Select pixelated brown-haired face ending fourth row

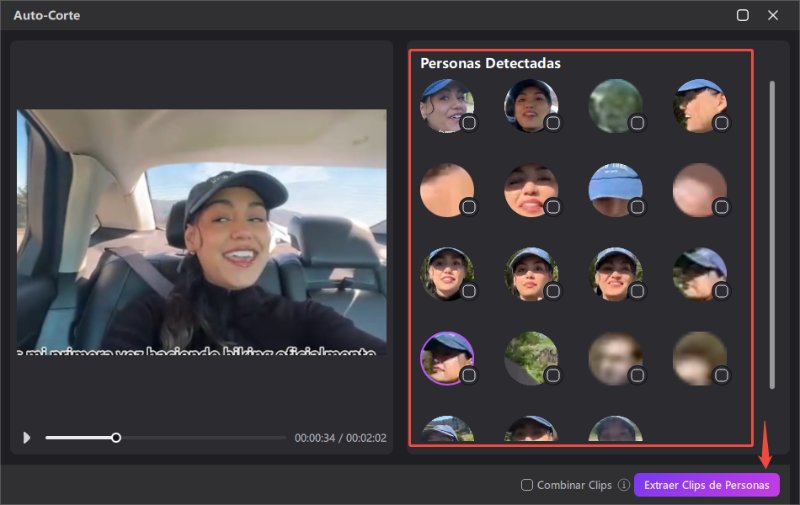pyautogui.click(x=699, y=358)
